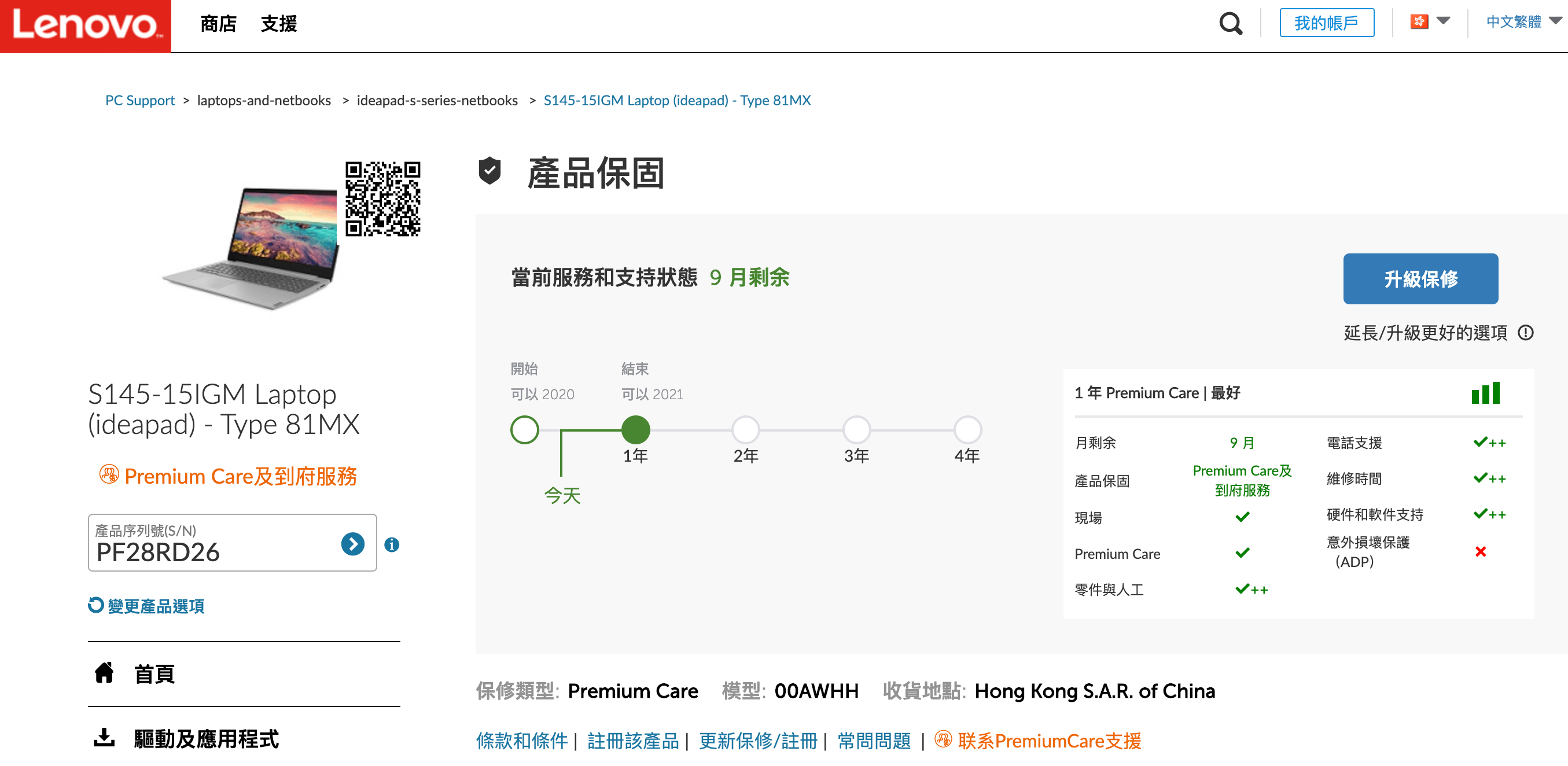
Task: Click the laptops-and-netbooks breadcrumb
Action: coord(264,101)
